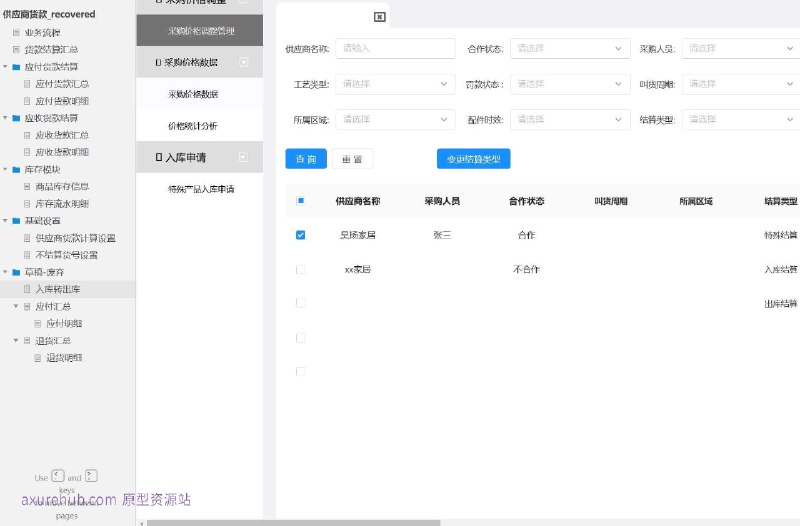The height and width of the screenshot is (526, 800).
Task: Open the 所属区域 filter dropdown
Action: (x=395, y=119)
